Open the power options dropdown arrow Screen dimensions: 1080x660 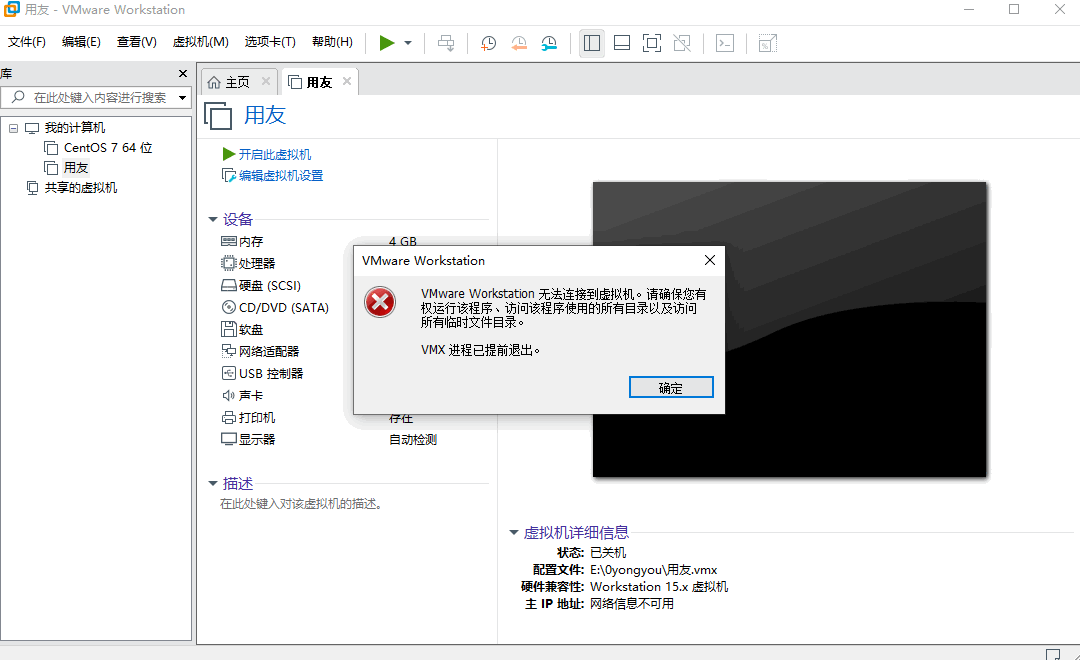coord(408,43)
